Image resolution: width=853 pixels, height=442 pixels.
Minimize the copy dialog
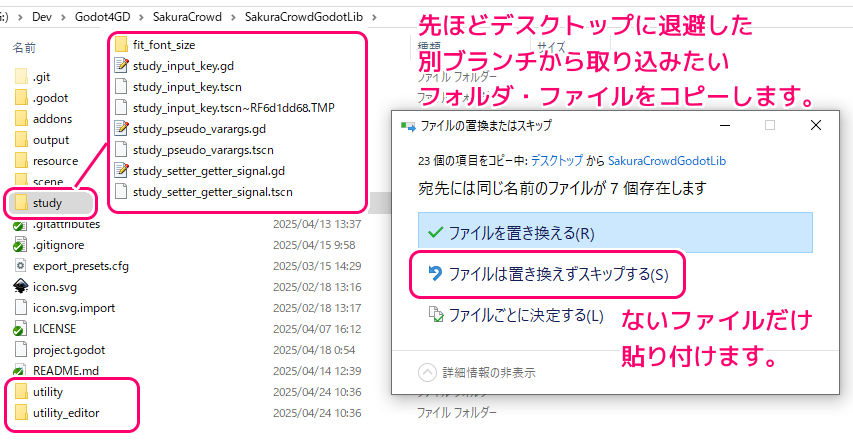click(x=725, y=126)
